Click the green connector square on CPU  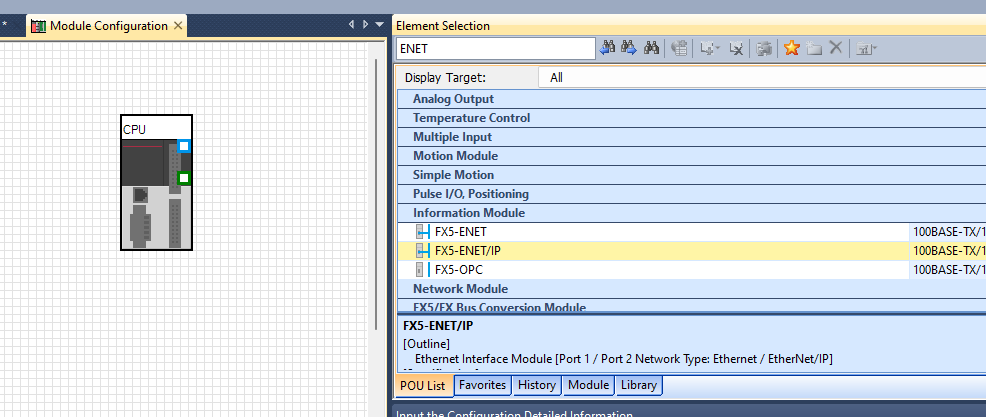(x=184, y=179)
